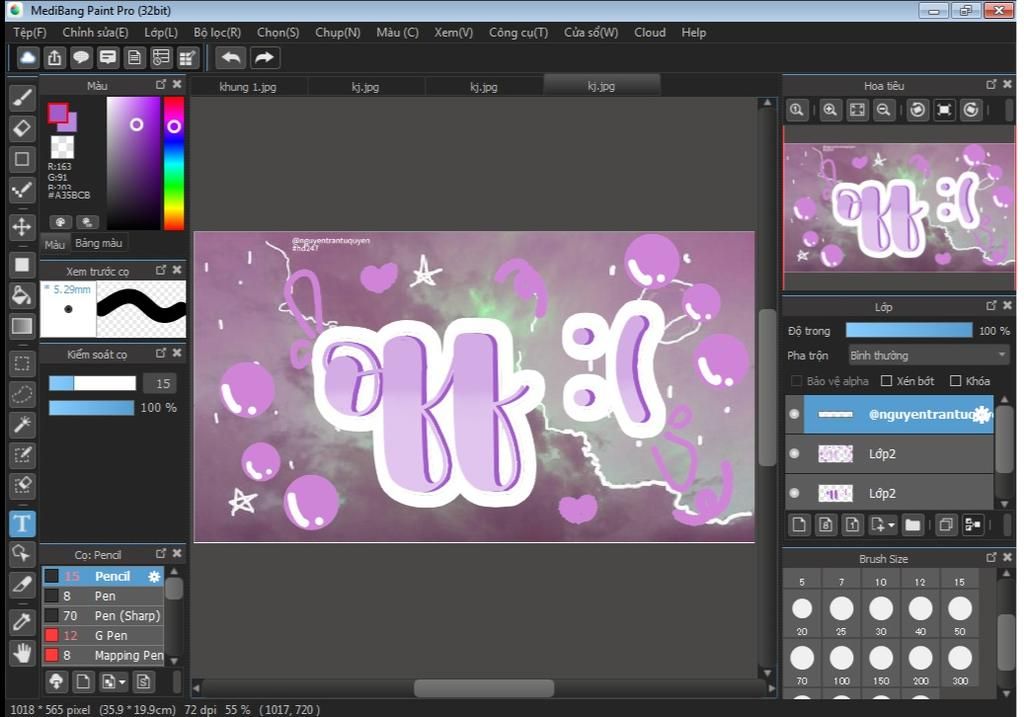Toggle Bảo vệ alpha checkbox
The width and height of the screenshot is (1024, 717).
pos(796,381)
